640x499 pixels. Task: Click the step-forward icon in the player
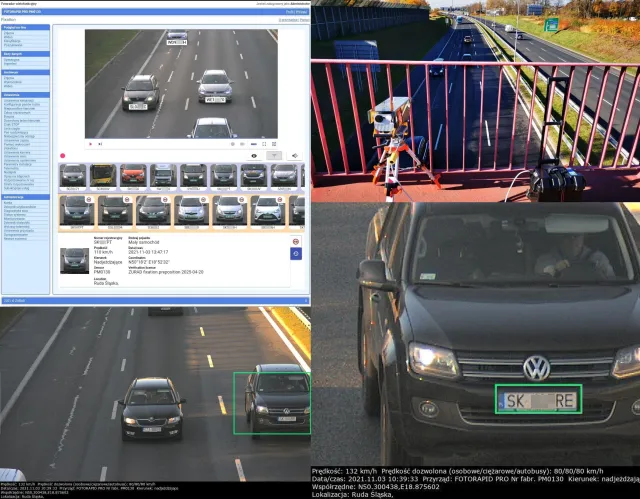click(x=100, y=144)
